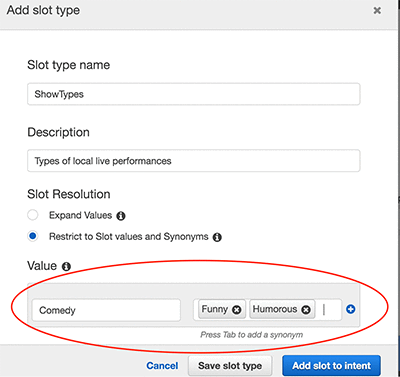
Task: Click the Humorous synonym label
Action: [x=275, y=309]
